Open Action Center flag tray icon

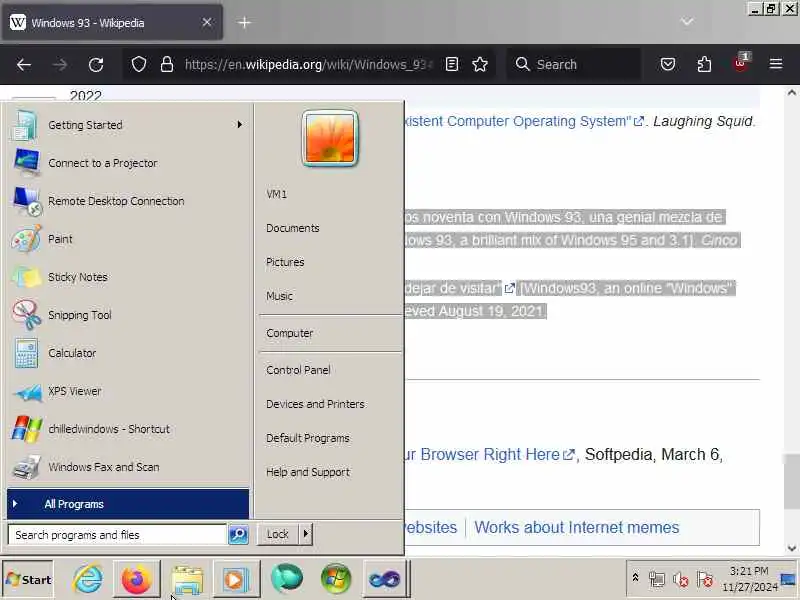click(x=705, y=579)
